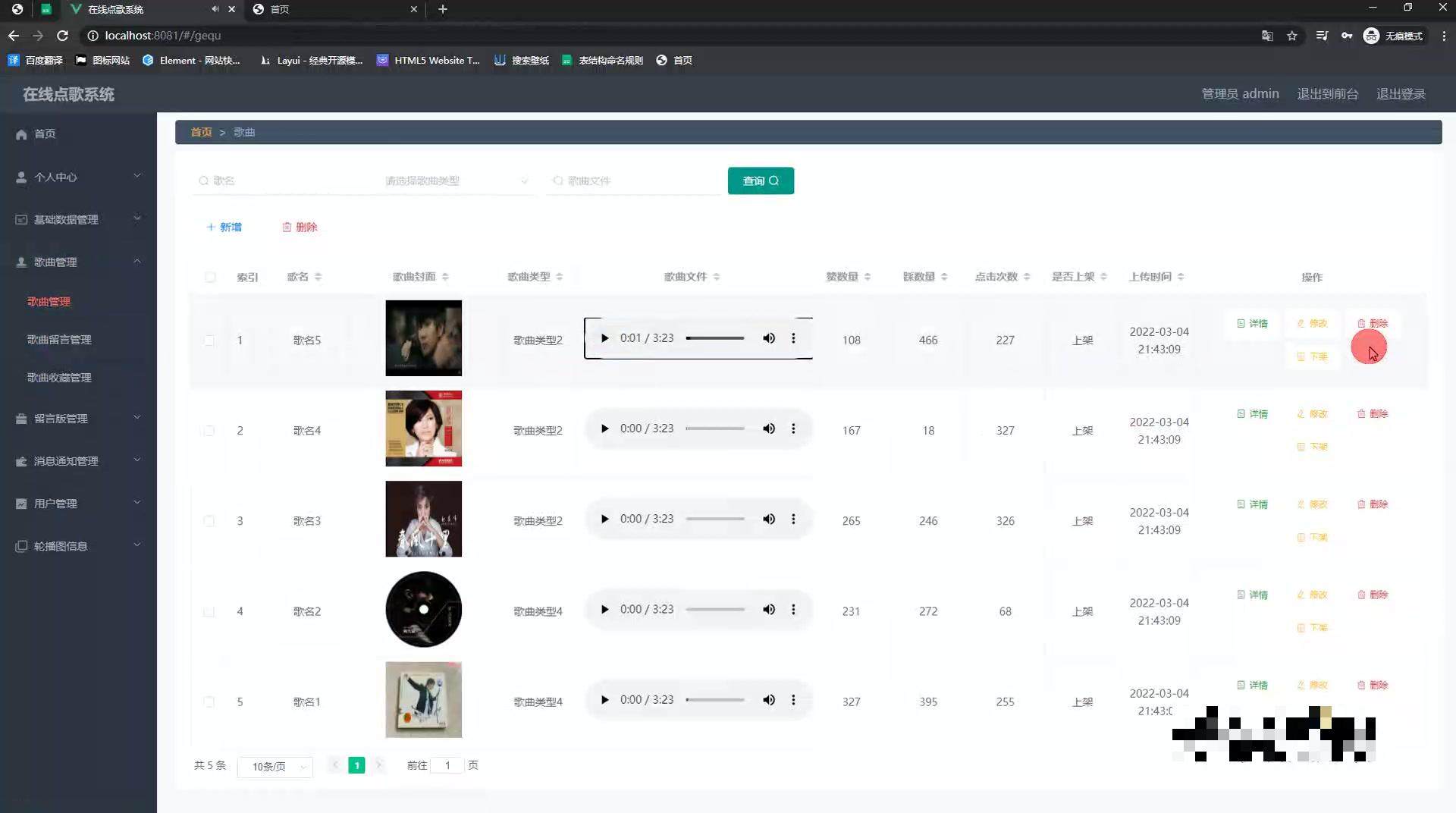Bookmark this page with the star icon

tap(1292, 36)
